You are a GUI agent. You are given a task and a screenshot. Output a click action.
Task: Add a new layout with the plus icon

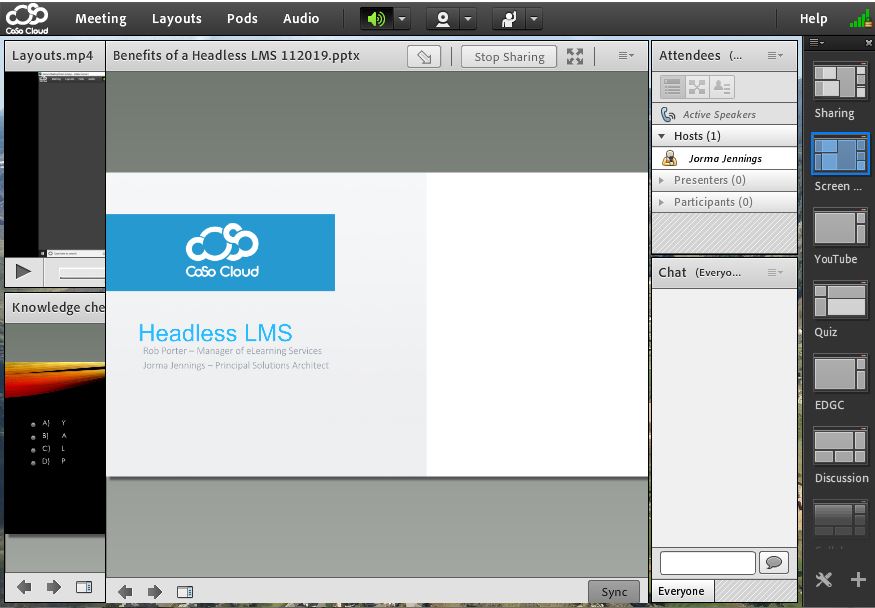[x=858, y=580]
